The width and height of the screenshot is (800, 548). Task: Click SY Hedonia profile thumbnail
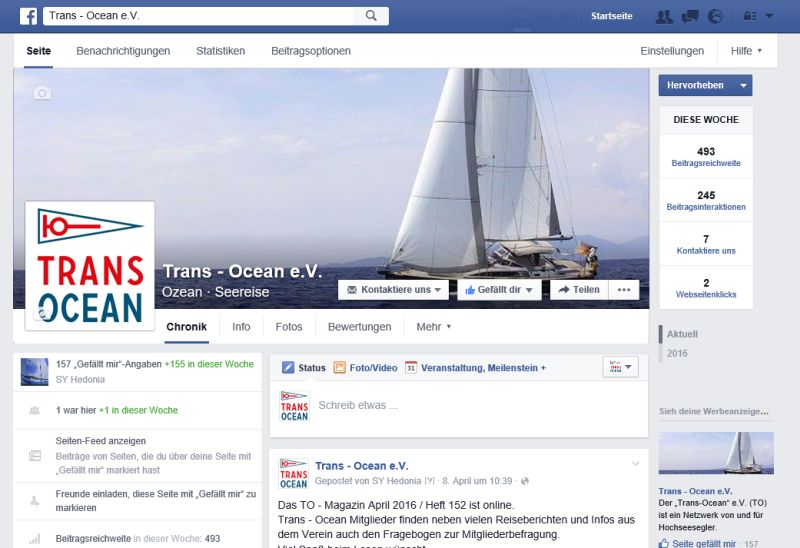click(x=34, y=371)
